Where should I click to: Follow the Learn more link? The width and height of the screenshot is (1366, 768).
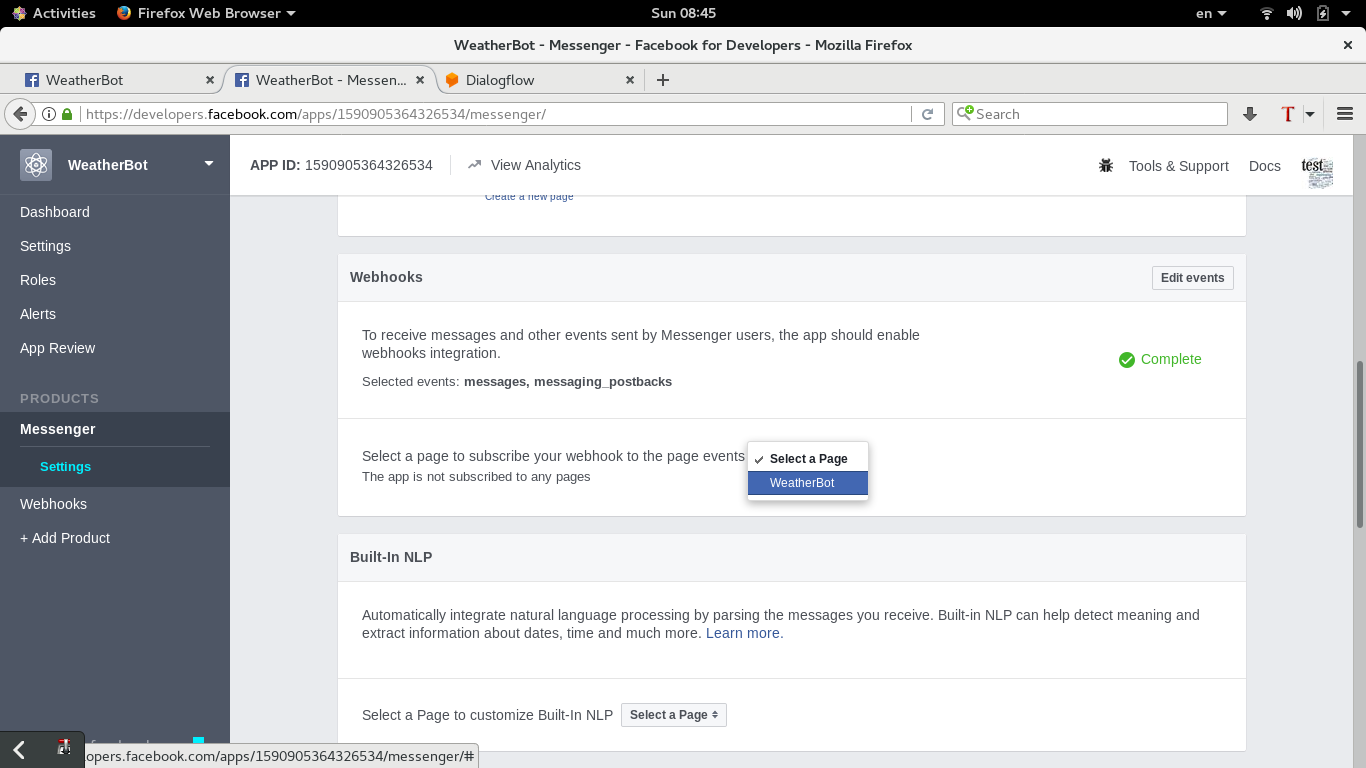(743, 633)
